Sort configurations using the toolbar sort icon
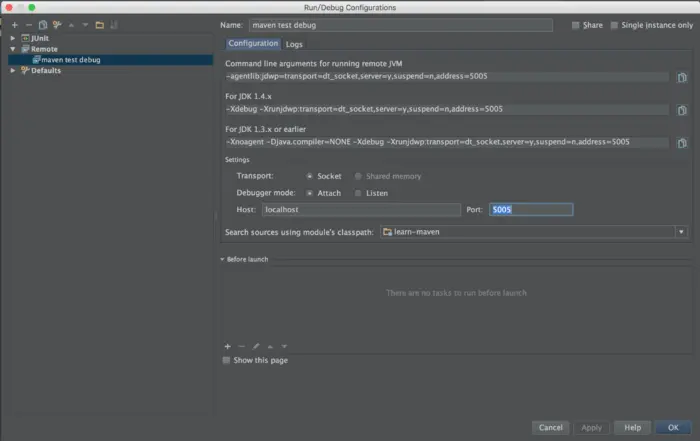Viewport: 700px width, 441px height. pos(114,25)
